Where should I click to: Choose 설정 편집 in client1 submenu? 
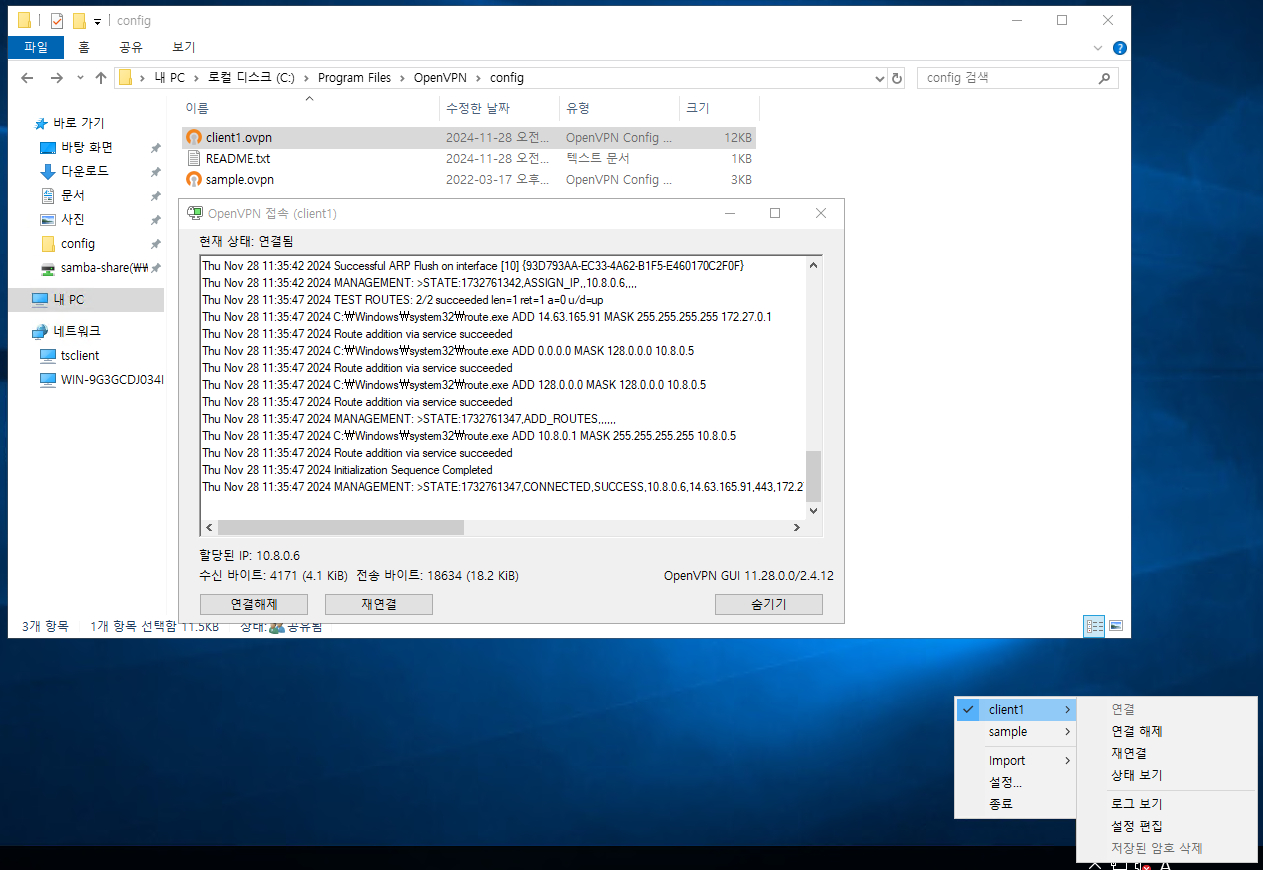tap(1167, 826)
